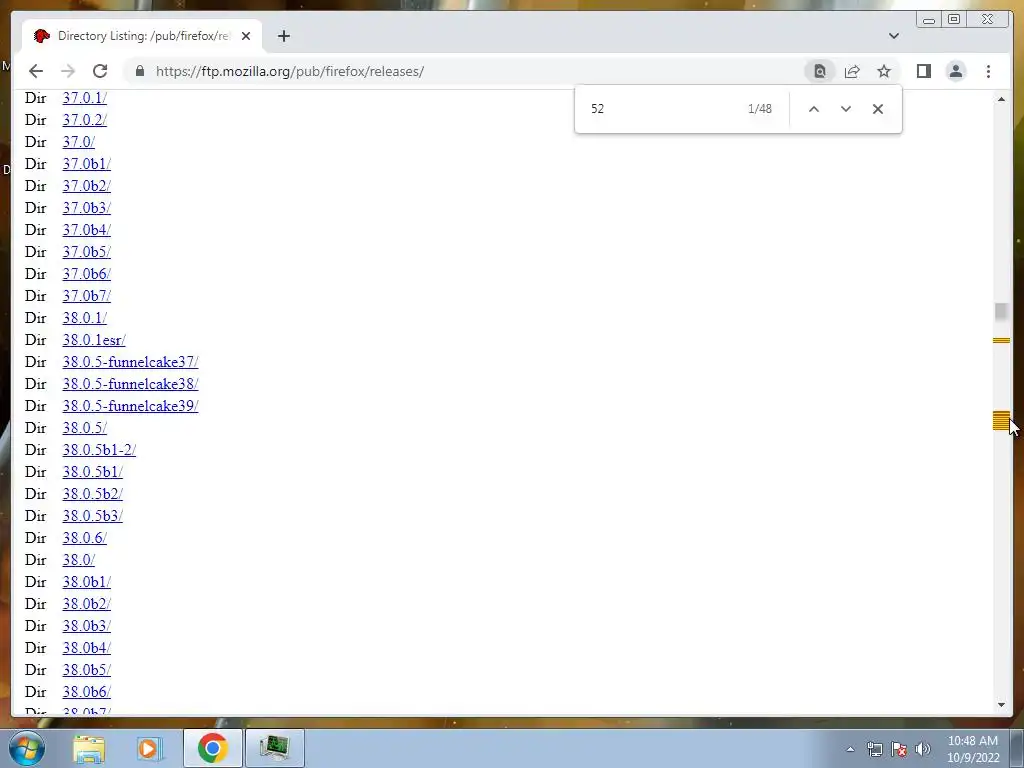Open the profile avatar menu
This screenshot has height=768, width=1024.
[955, 71]
